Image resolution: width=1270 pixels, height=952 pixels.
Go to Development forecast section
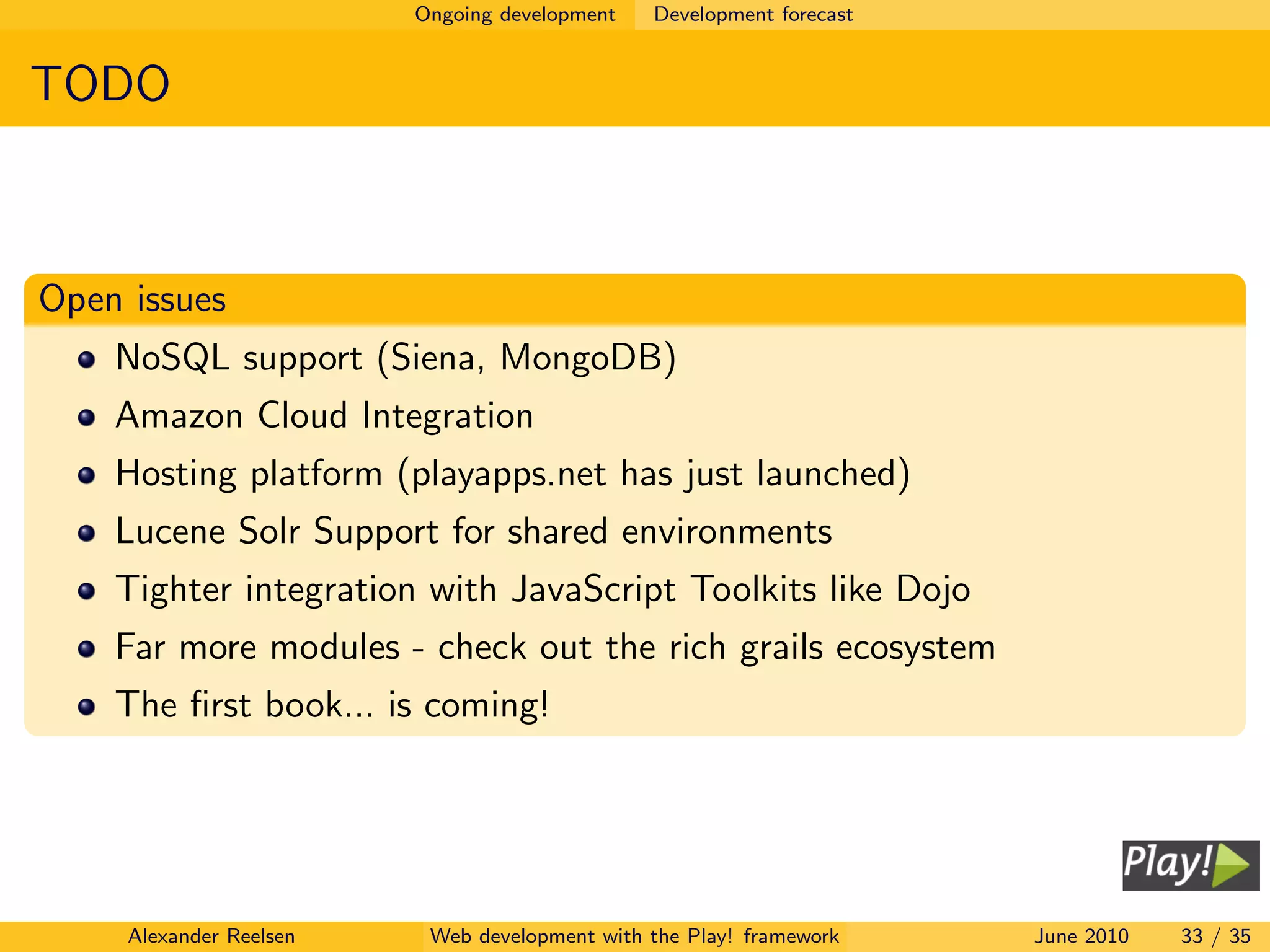(x=753, y=14)
